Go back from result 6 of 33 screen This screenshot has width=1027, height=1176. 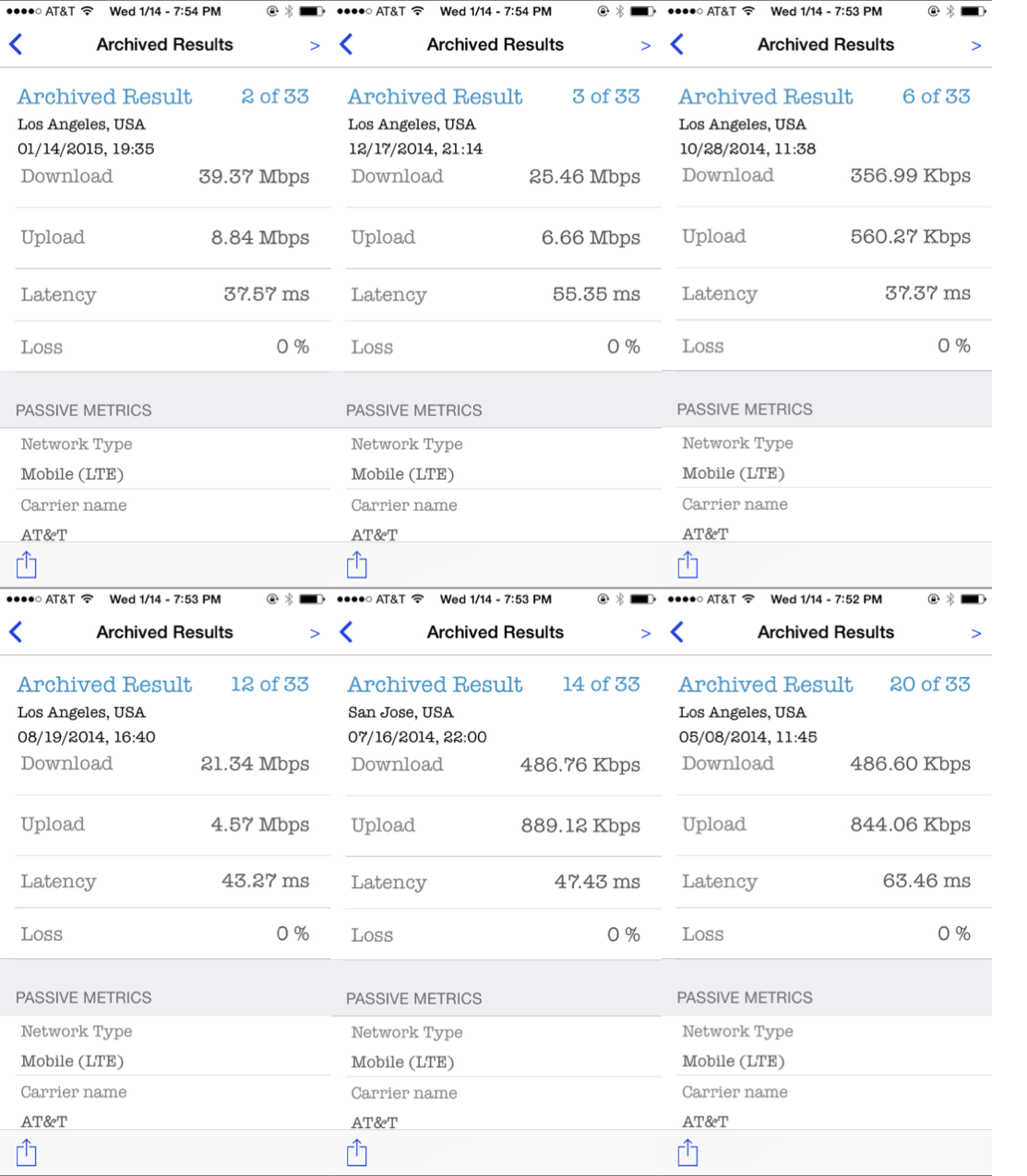coord(676,44)
